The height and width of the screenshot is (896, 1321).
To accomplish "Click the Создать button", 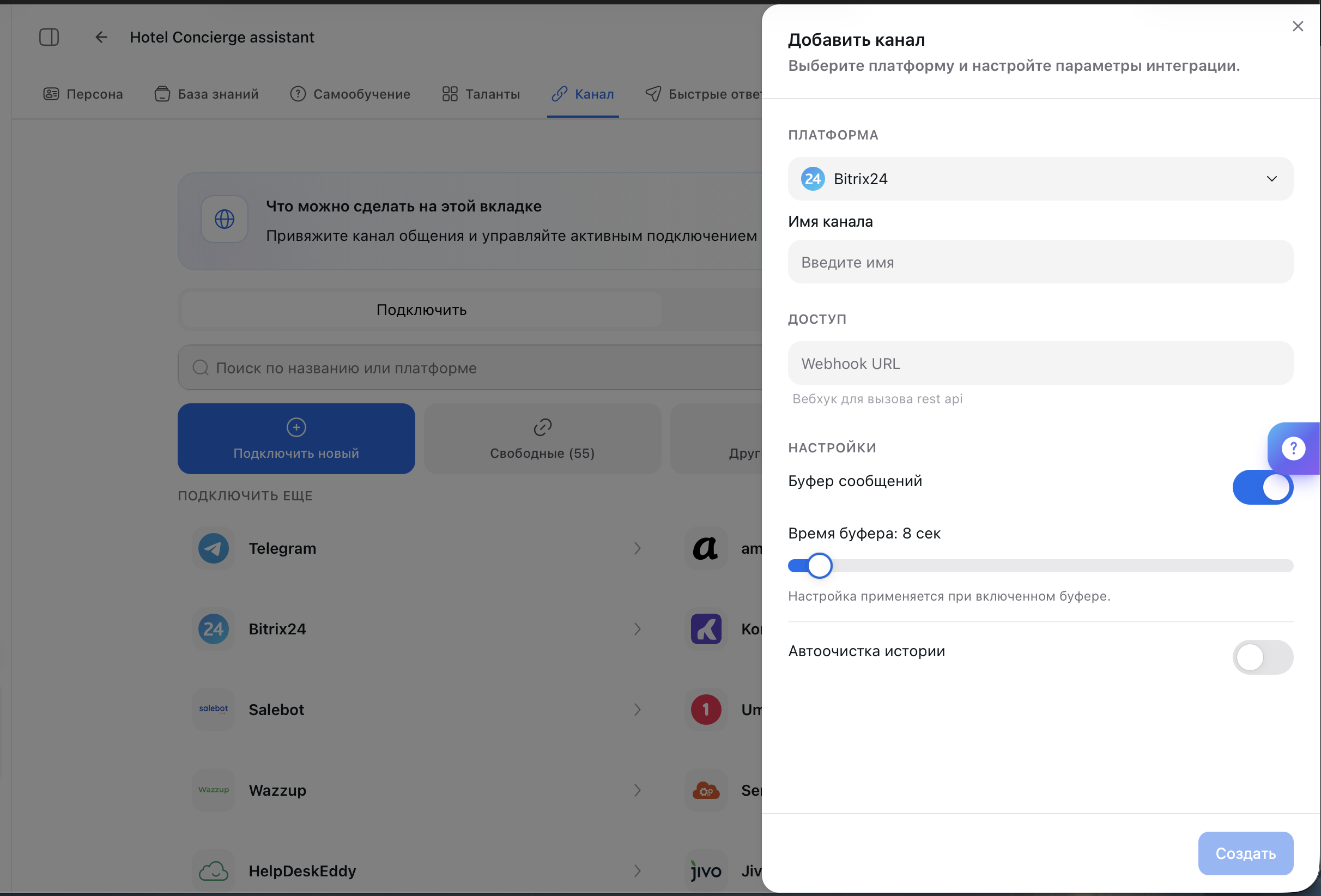I will point(1245,853).
